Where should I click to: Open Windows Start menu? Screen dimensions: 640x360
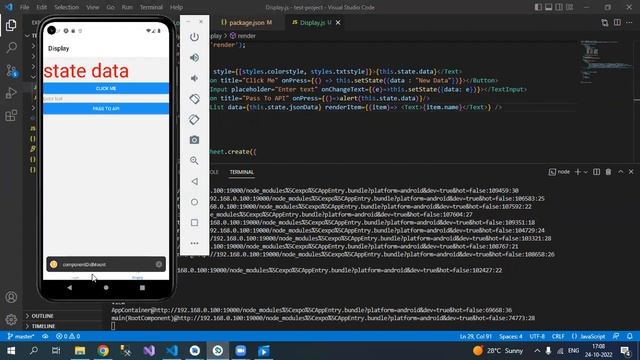click(x=11, y=351)
